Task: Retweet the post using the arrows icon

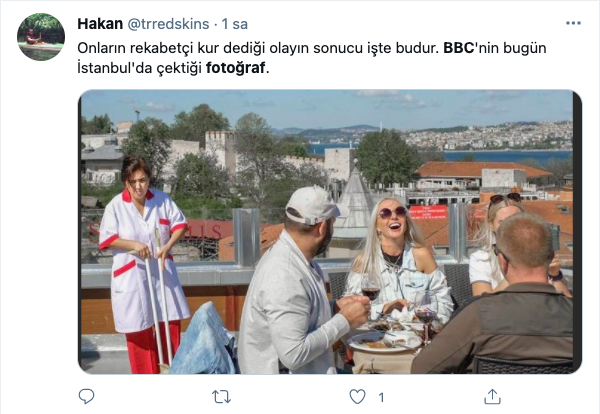Action: [x=222, y=397]
